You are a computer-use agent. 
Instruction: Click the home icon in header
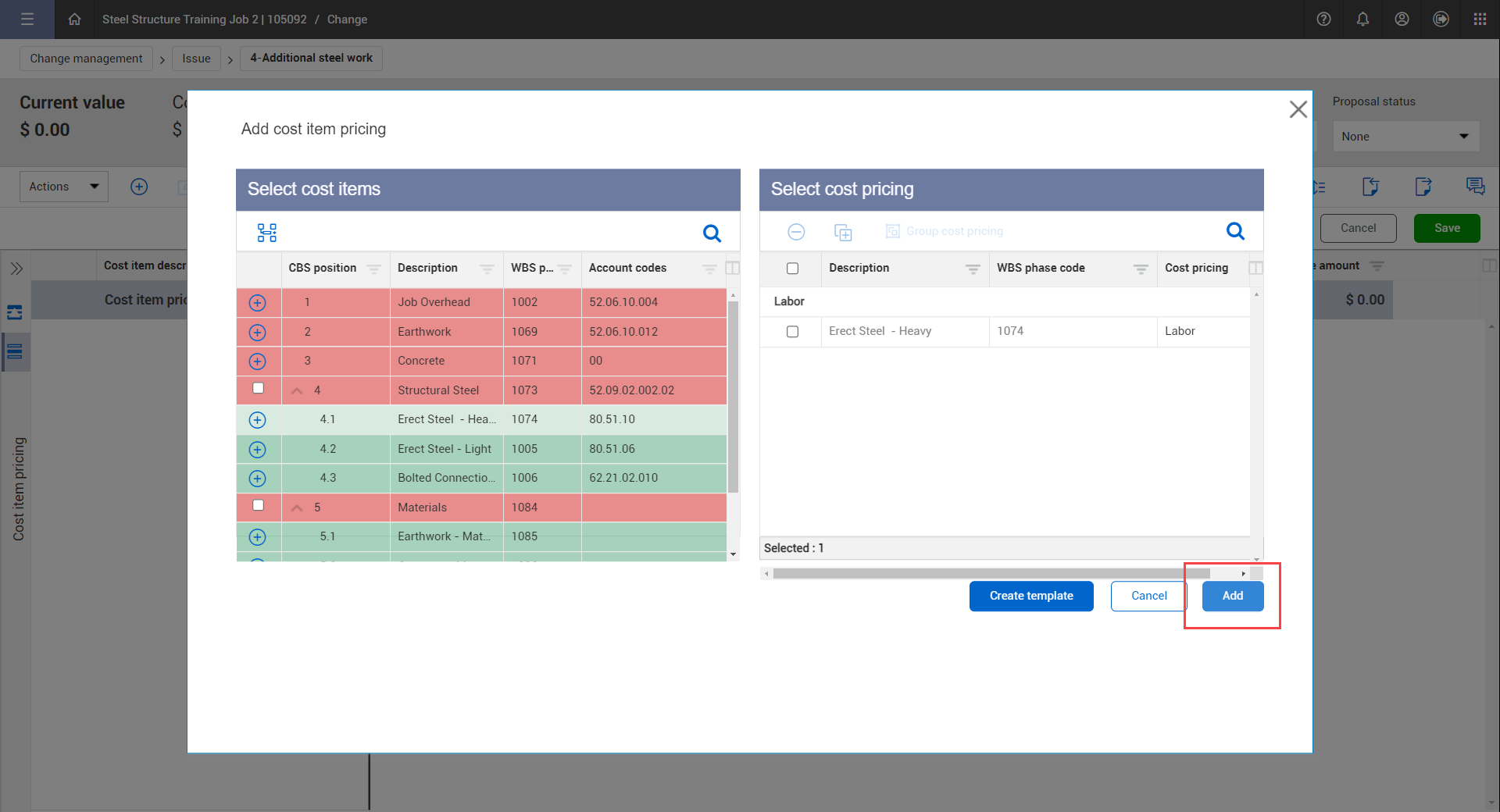[74, 20]
